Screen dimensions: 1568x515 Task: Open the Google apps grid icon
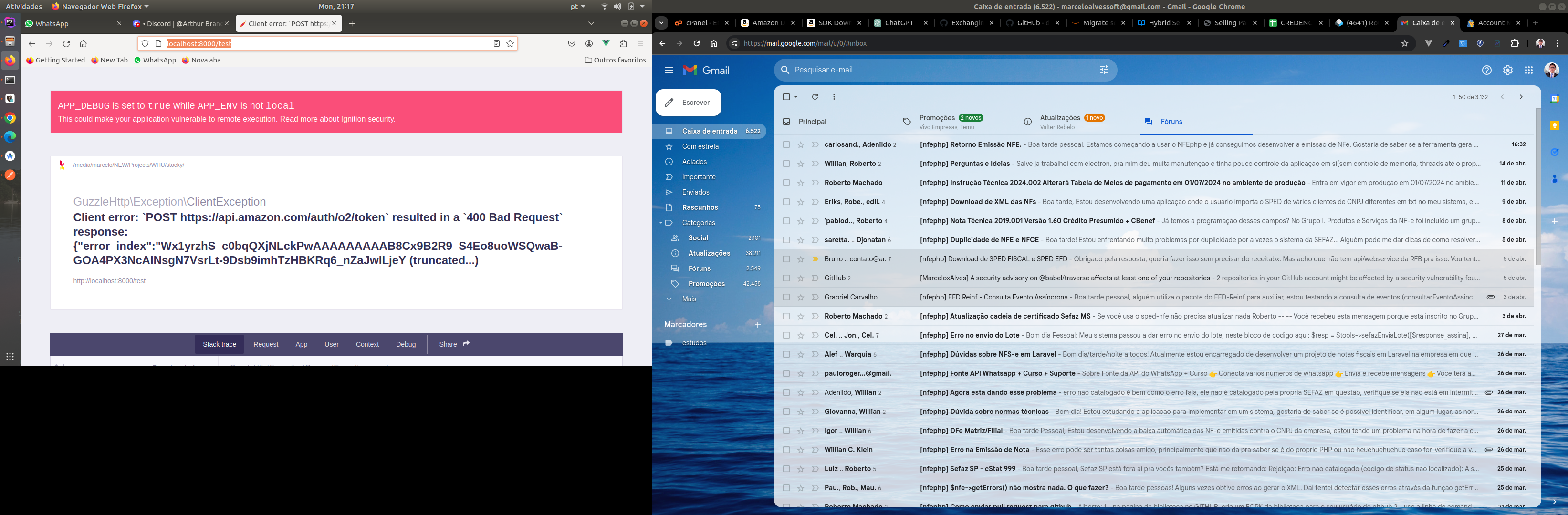click(1528, 71)
